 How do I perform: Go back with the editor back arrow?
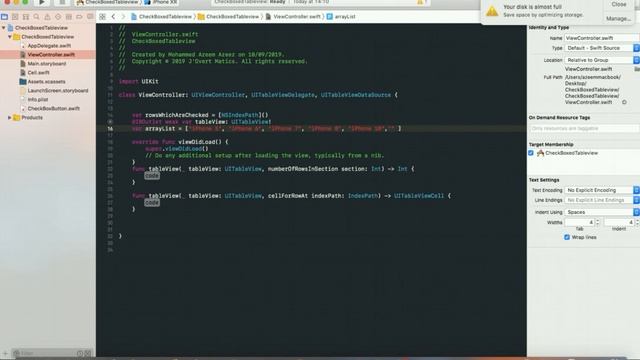tap(113, 17)
